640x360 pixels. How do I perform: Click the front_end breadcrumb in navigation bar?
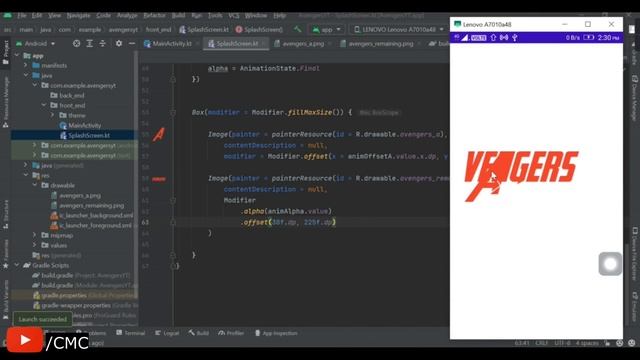pyautogui.click(x=158, y=29)
